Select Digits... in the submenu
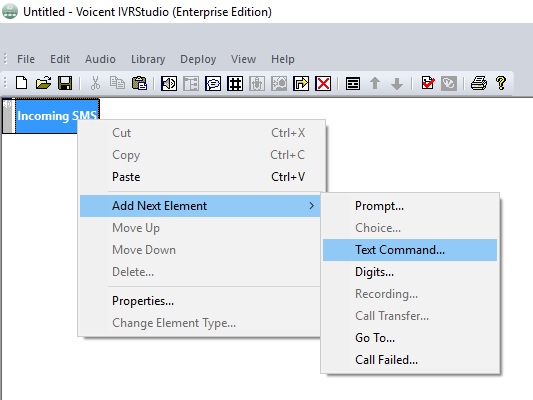 coord(410,272)
